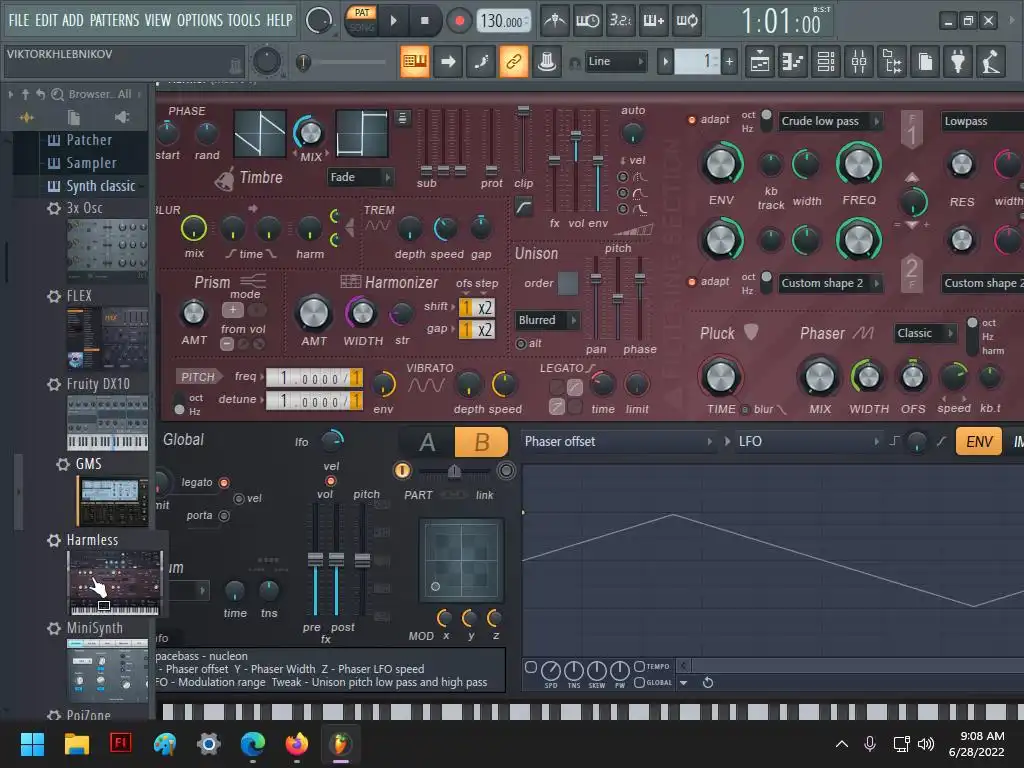Viewport: 1024px width, 768px height.
Task: Click the MiniSynth plugin entry
Action: (x=94, y=628)
